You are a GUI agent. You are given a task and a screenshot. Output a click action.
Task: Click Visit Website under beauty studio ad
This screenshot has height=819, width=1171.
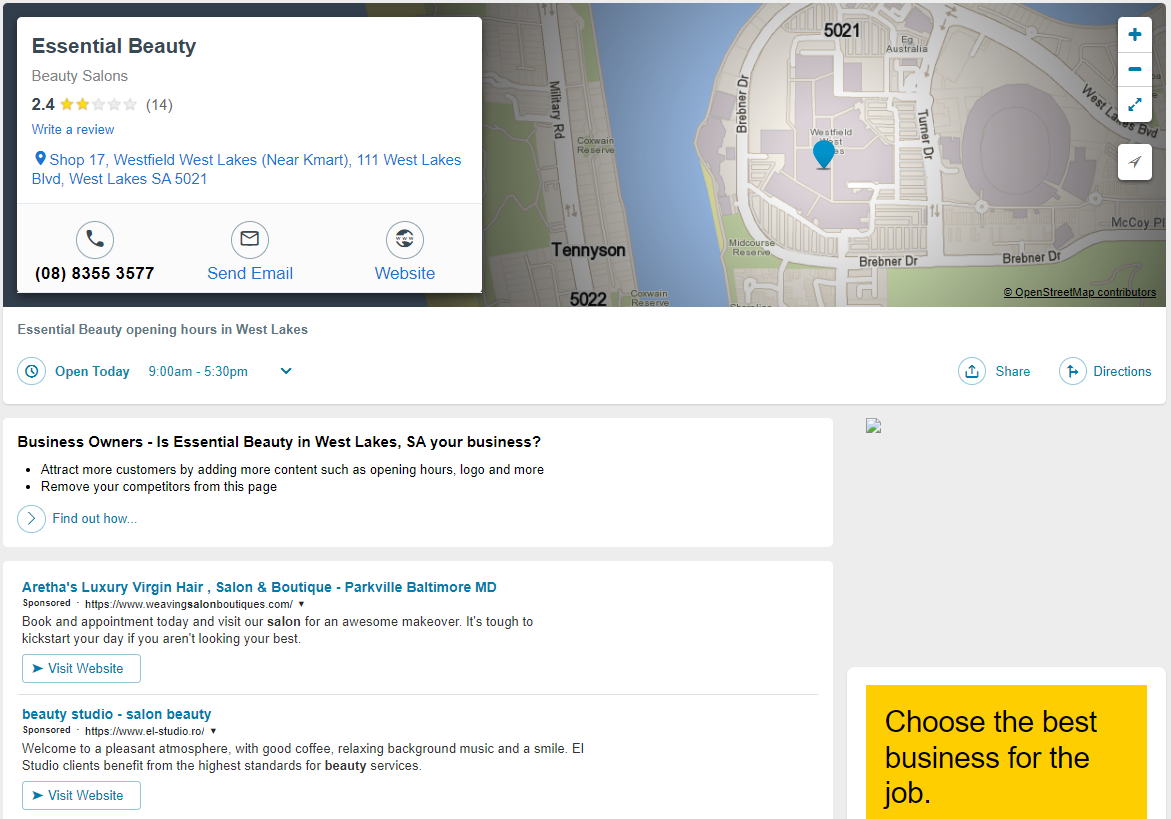[81, 795]
